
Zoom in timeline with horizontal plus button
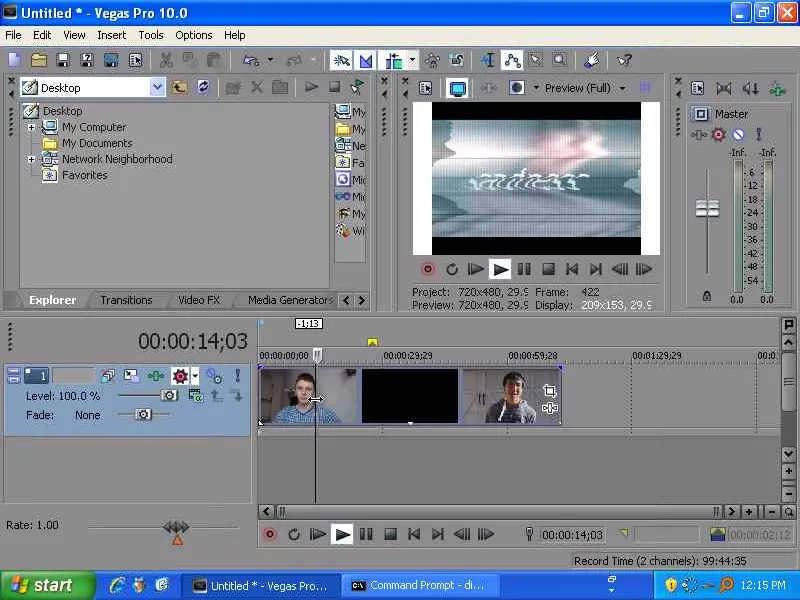click(x=749, y=512)
